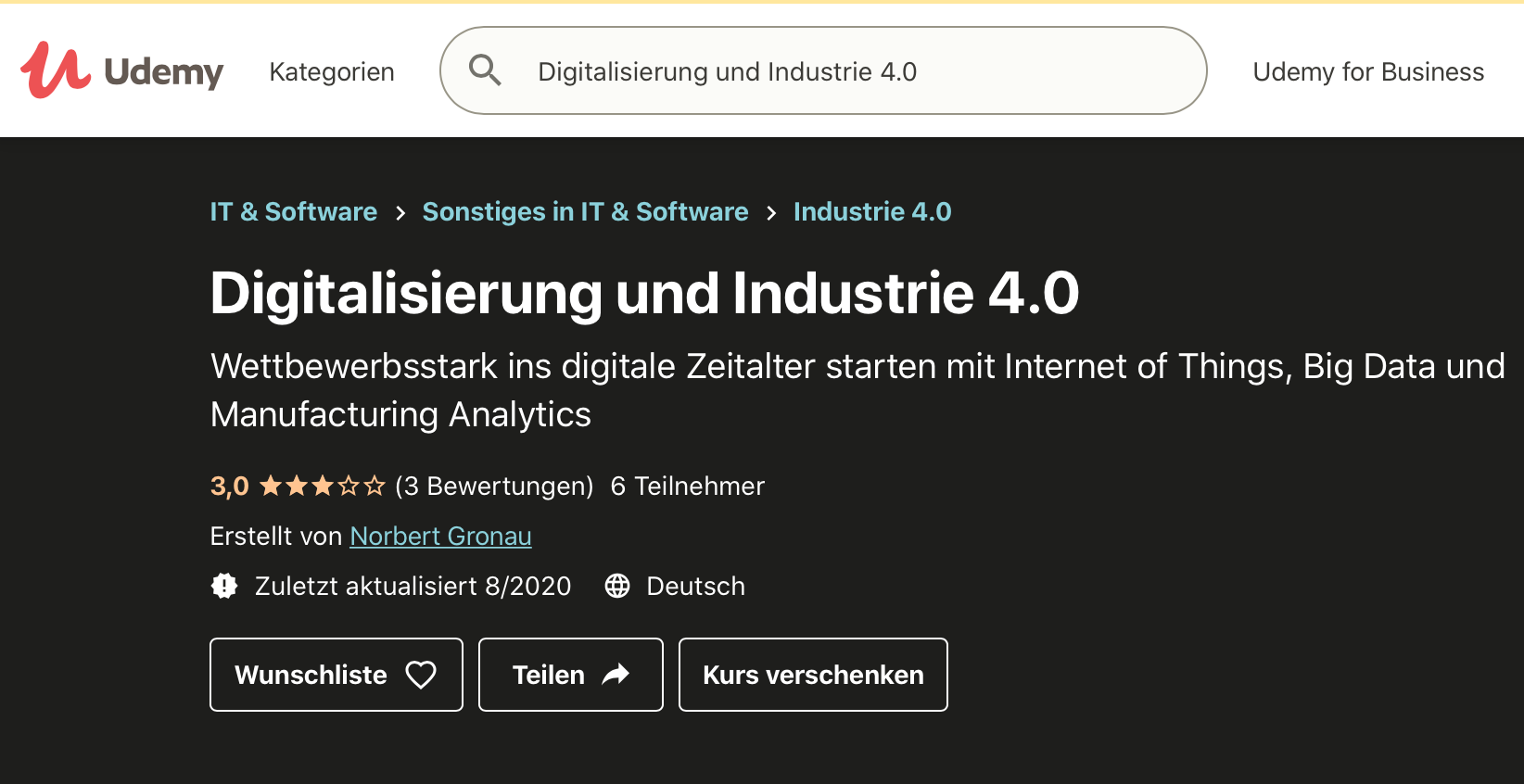Click the Teilen button
1524x784 pixels.
click(571, 675)
